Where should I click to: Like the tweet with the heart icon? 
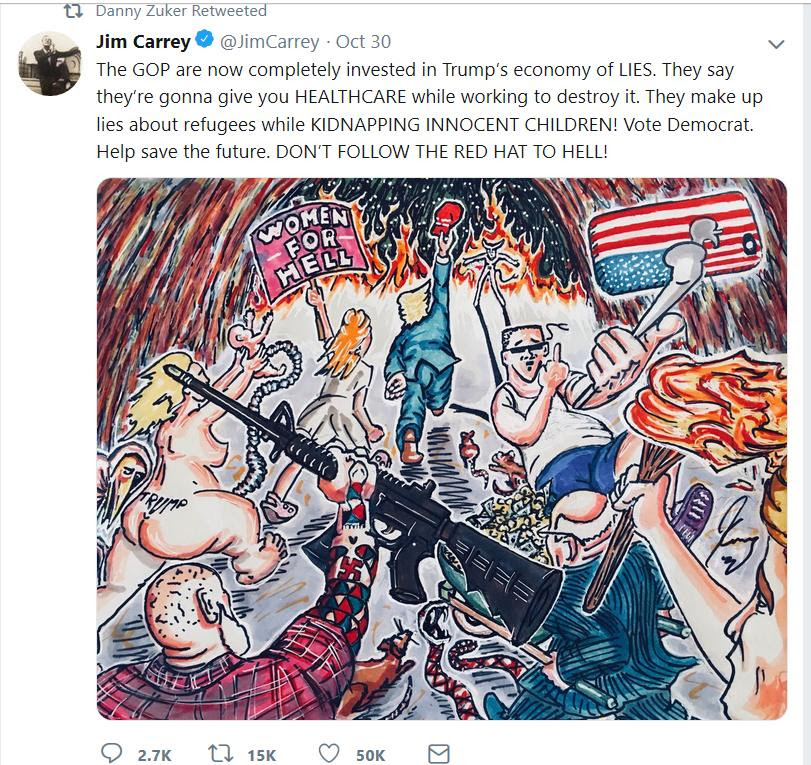pyautogui.click(x=328, y=753)
